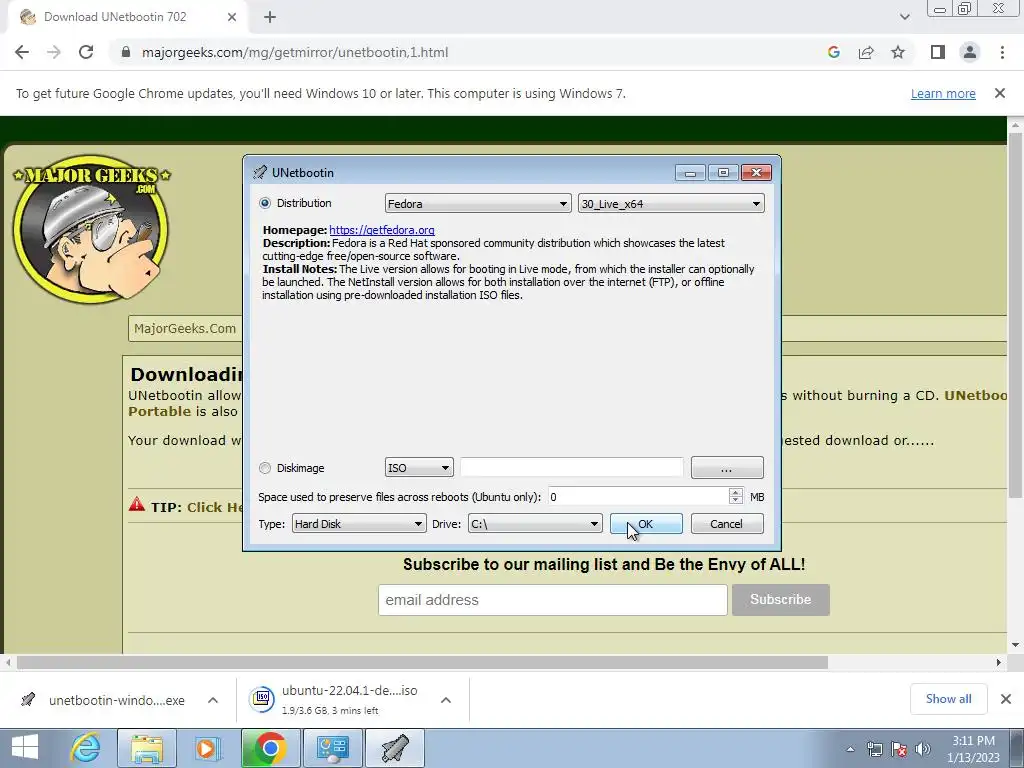Click Show all downloads

coord(948,699)
